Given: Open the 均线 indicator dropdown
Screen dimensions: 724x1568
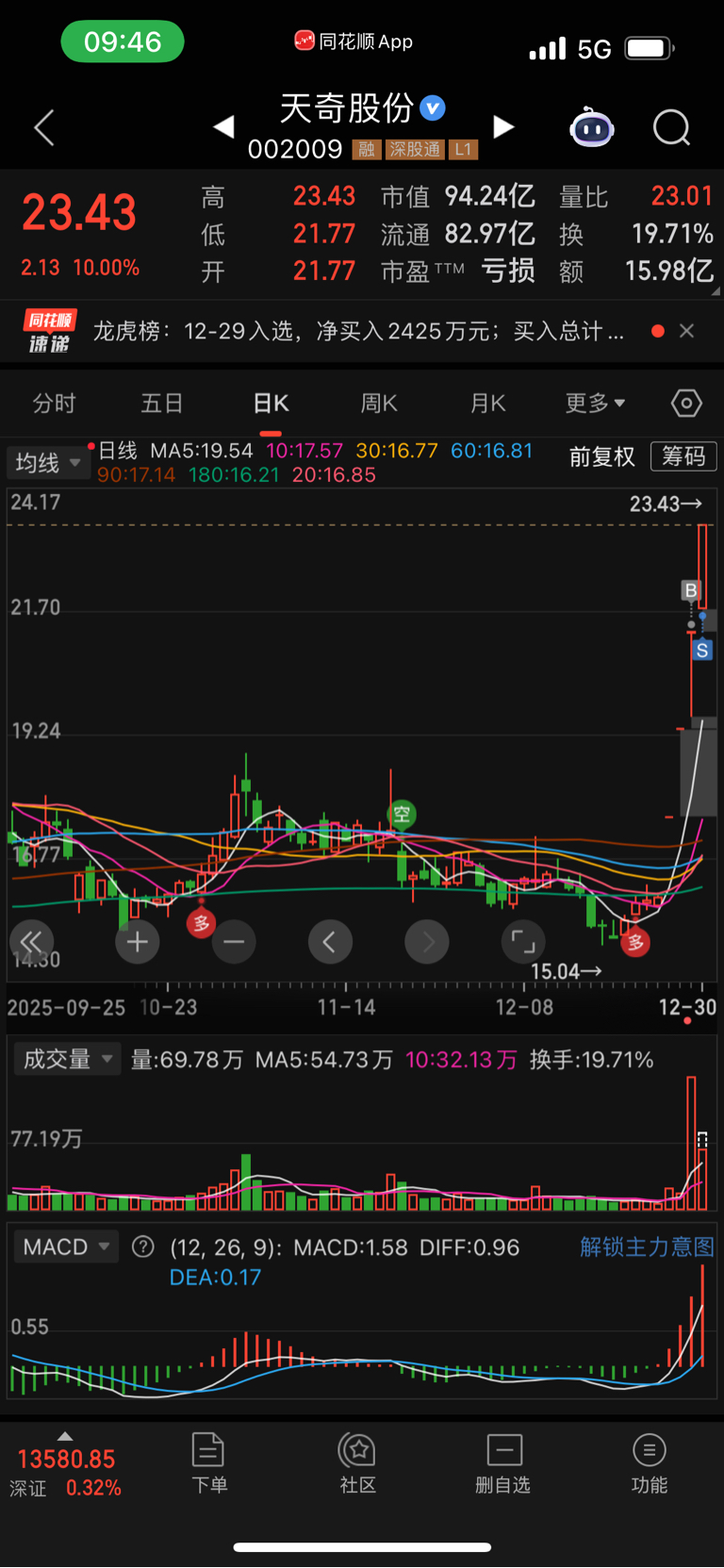Looking at the screenshot, I should click(47, 462).
